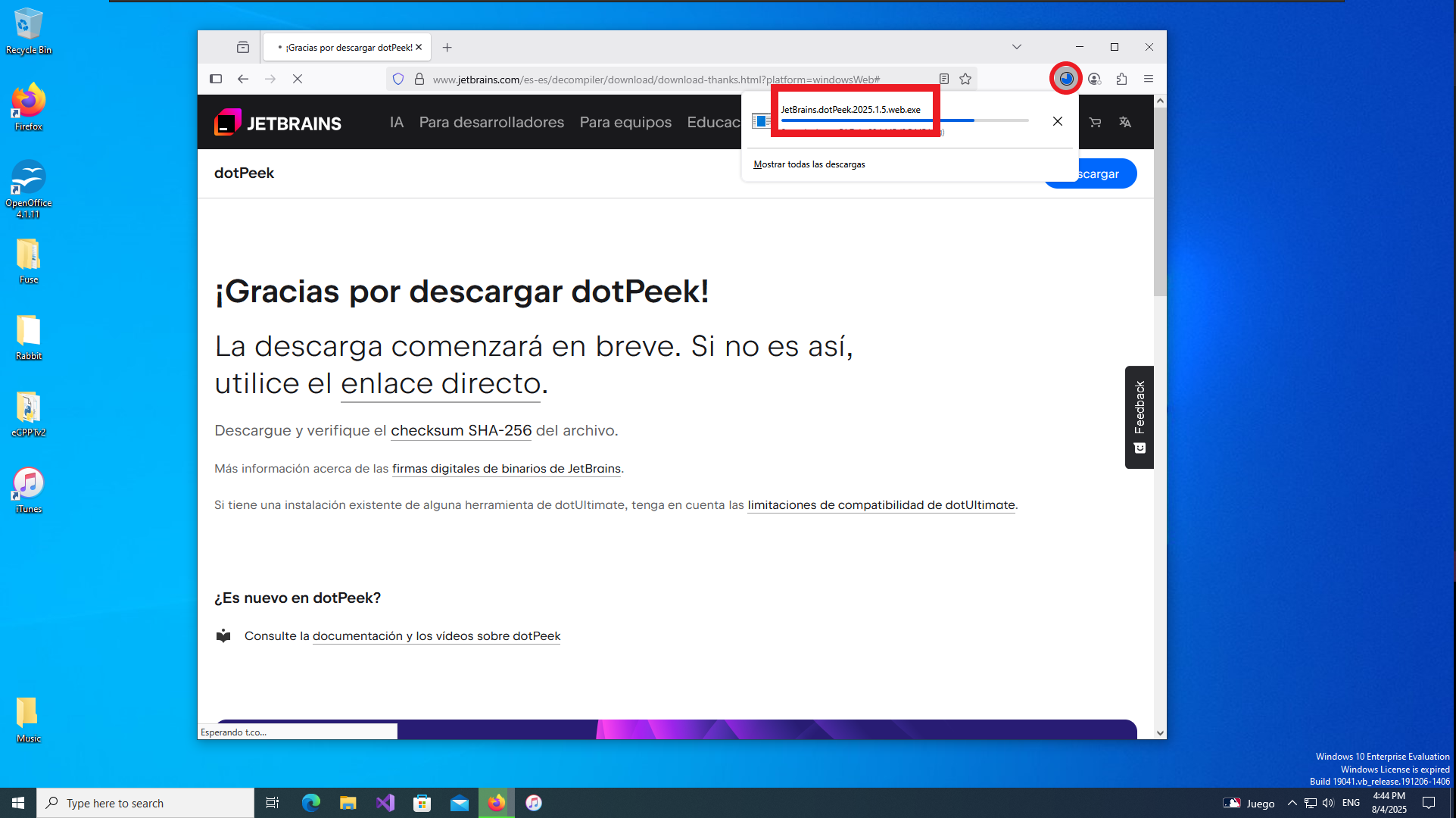Image resolution: width=1456 pixels, height=818 pixels.
Task: Open Firefox View tab overview icon
Action: [x=243, y=47]
